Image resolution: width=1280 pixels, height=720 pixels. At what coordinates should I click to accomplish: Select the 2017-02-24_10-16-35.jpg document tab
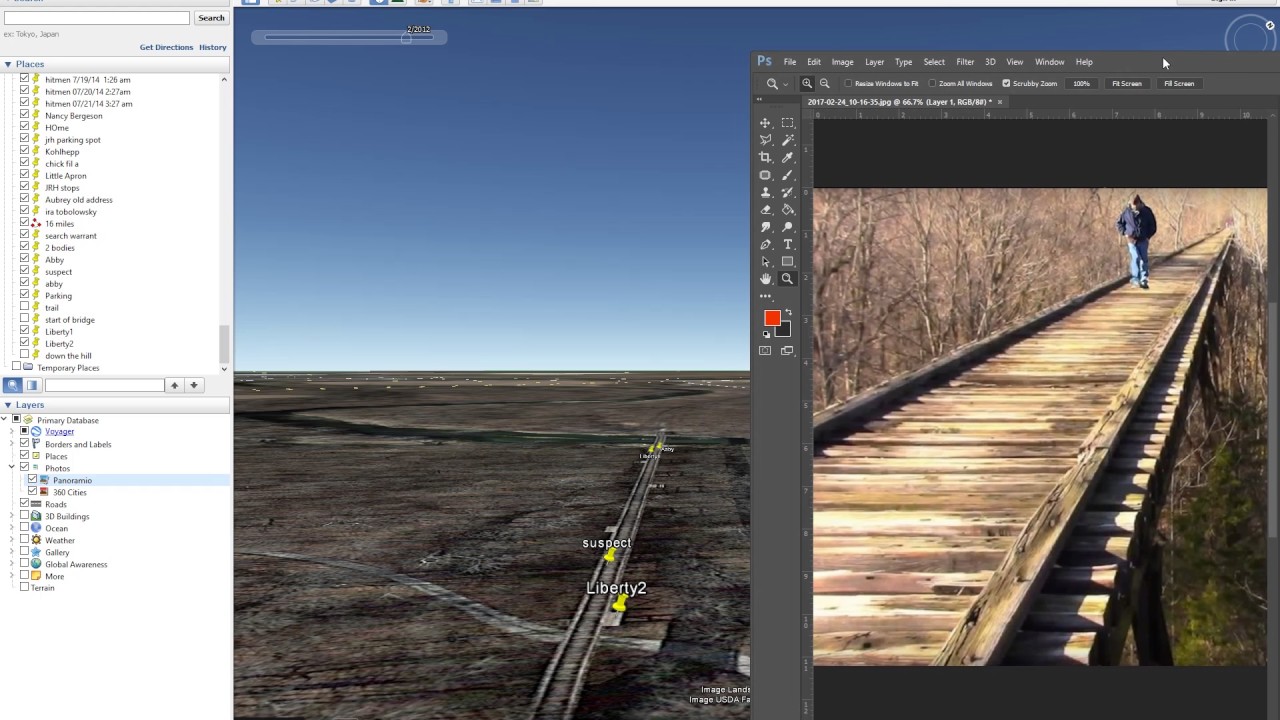pos(904,102)
